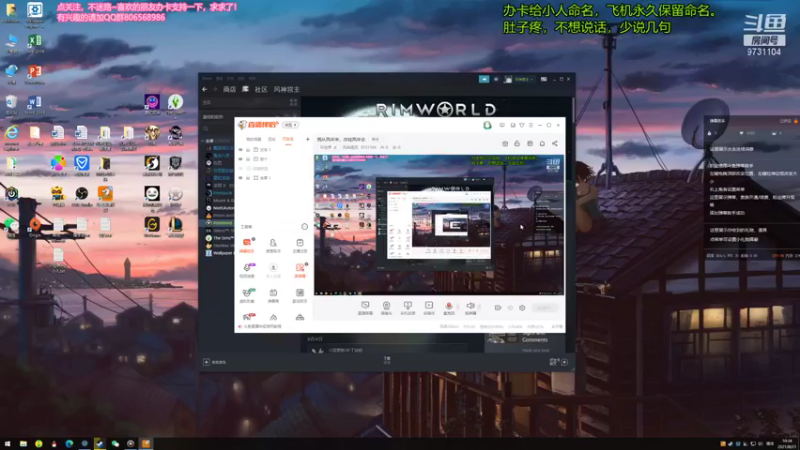Collapse the 工具箱 toolbox panel with circle button
This screenshot has width=800, height=450.
305,227
